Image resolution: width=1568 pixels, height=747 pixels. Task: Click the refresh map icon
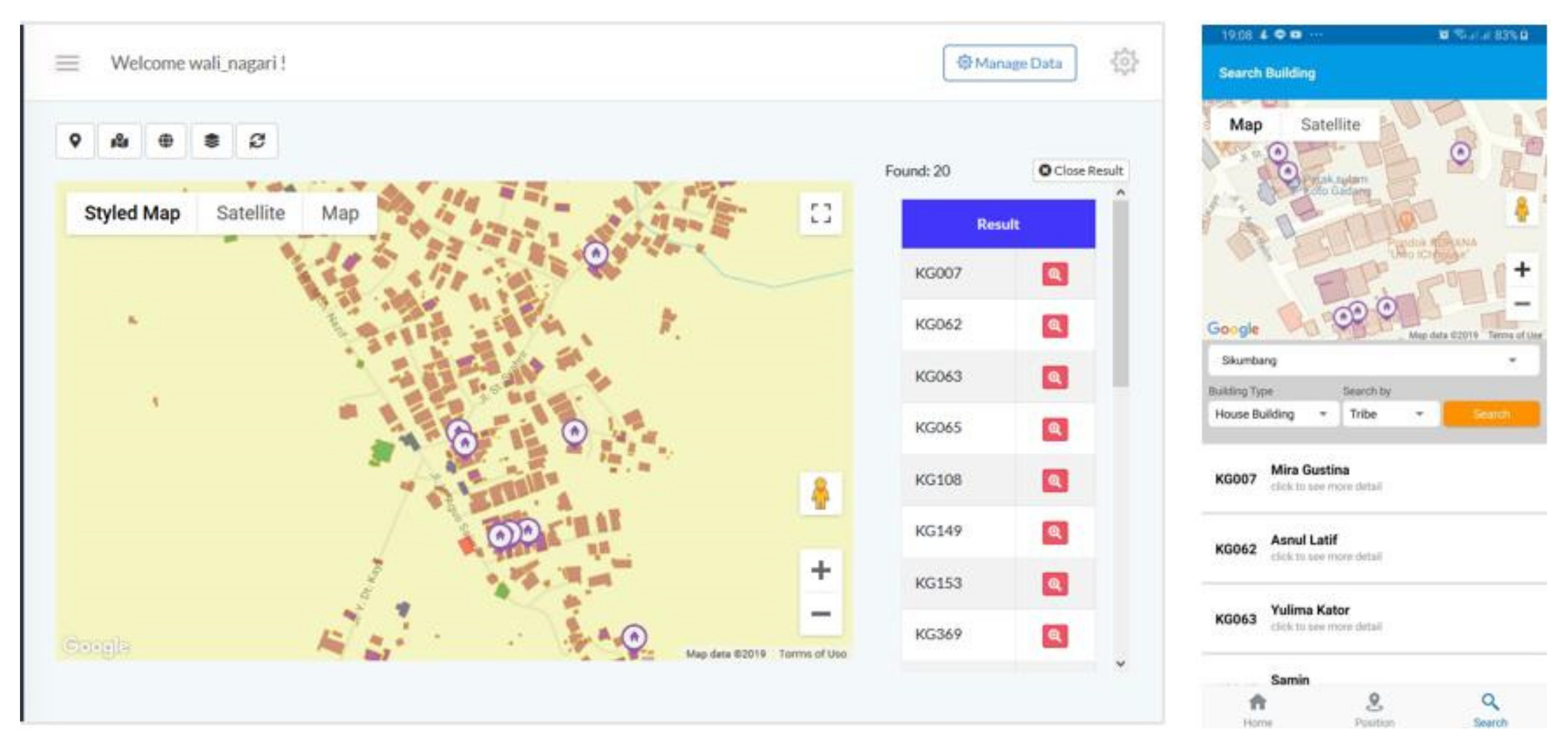click(x=257, y=141)
